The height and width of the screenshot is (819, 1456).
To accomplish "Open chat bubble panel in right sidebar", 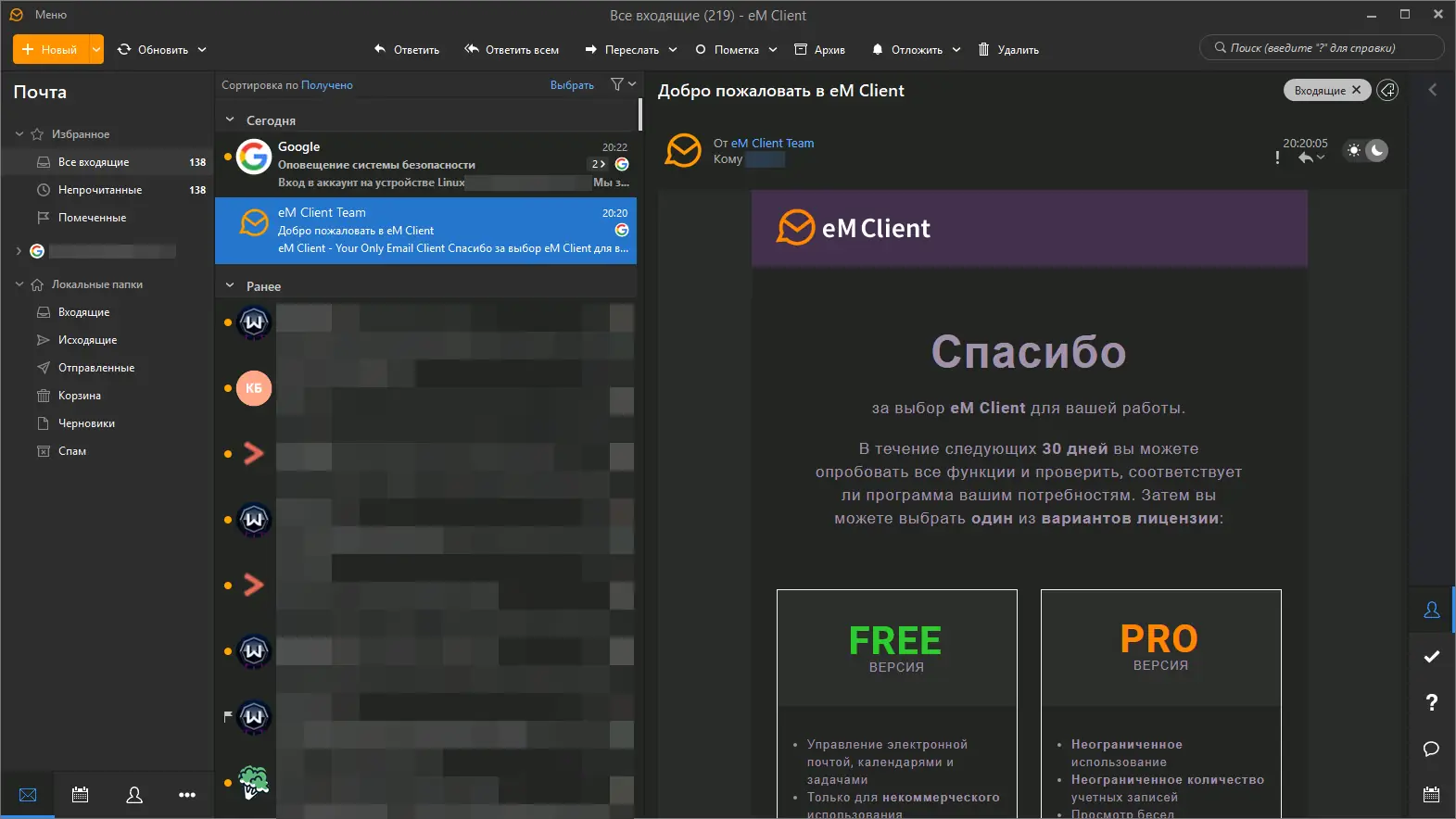I will [1432, 749].
